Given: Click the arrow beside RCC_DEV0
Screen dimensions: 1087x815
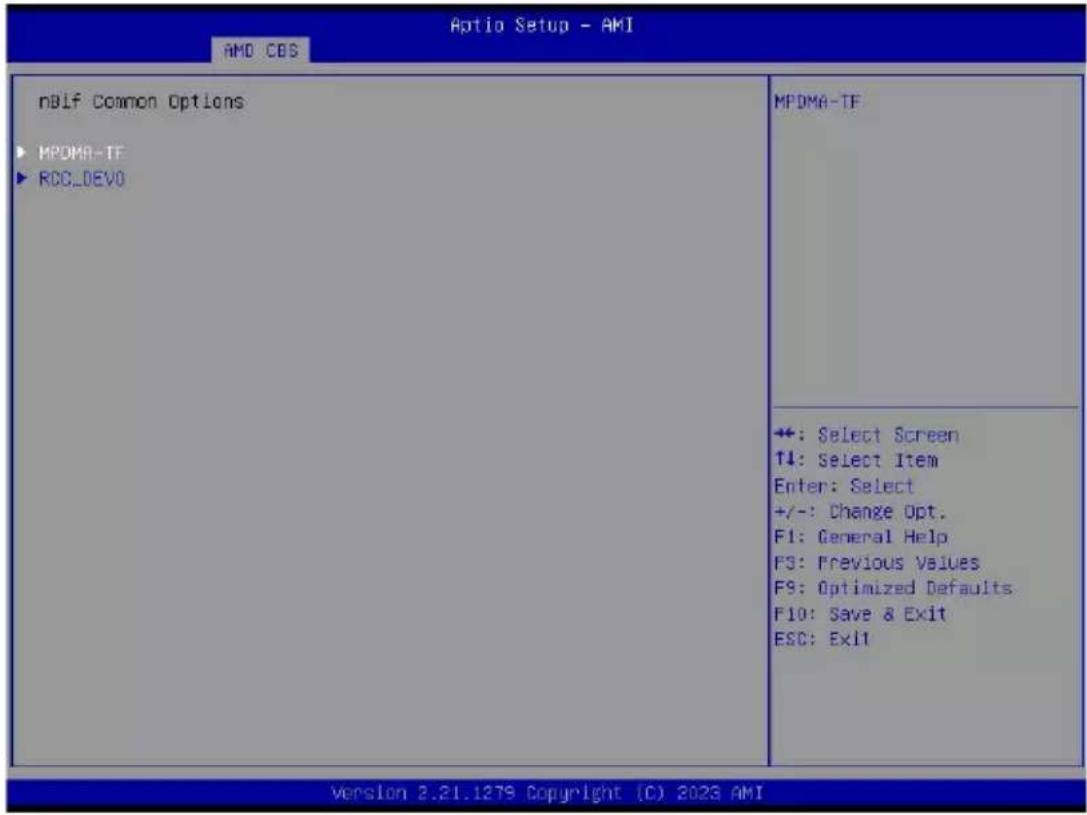Looking at the screenshot, I should 22,179.
